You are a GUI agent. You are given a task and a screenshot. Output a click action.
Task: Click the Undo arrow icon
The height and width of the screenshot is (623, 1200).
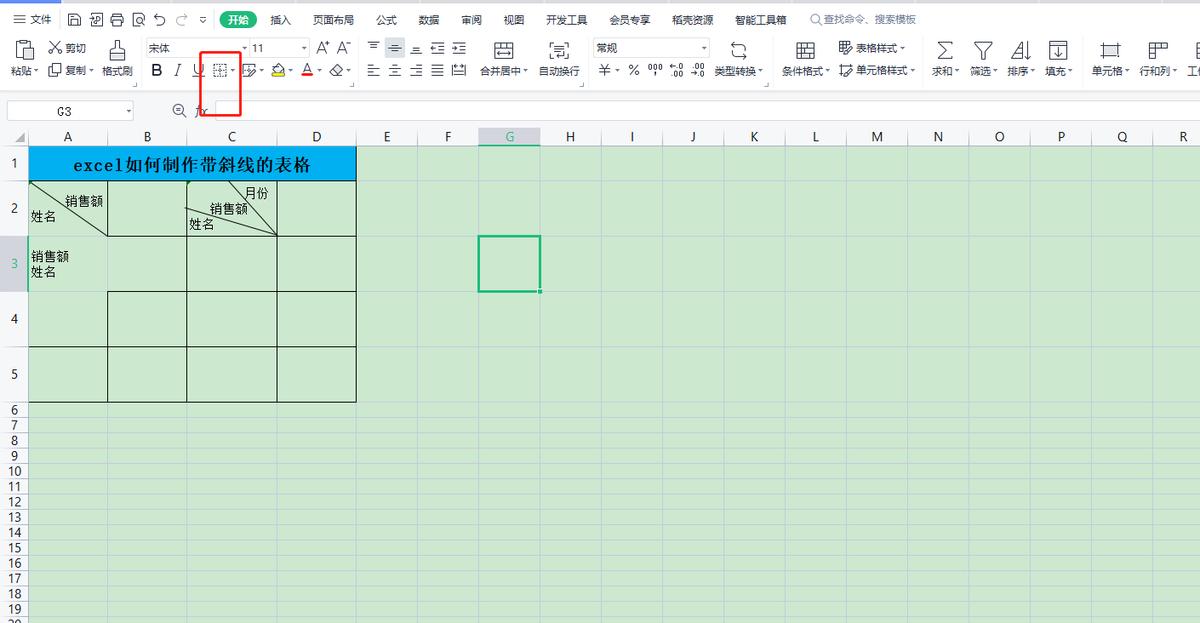point(160,20)
